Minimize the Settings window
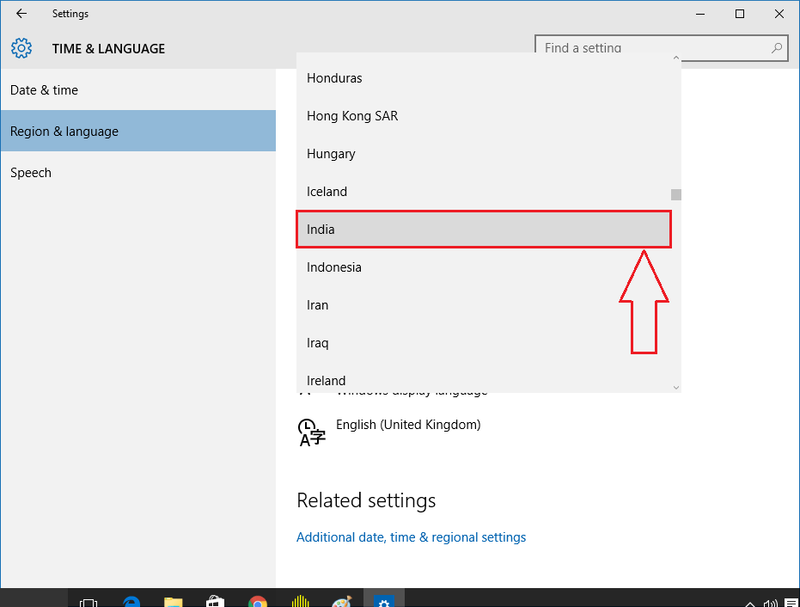This screenshot has height=607, width=800. click(700, 14)
